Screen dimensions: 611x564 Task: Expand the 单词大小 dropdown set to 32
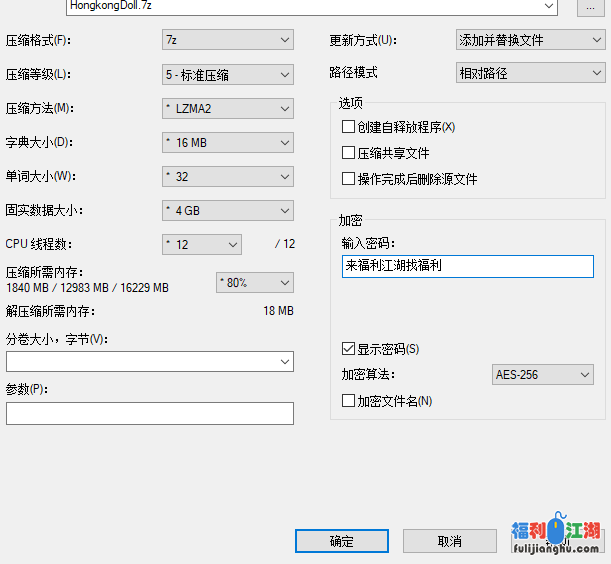pos(228,177)
